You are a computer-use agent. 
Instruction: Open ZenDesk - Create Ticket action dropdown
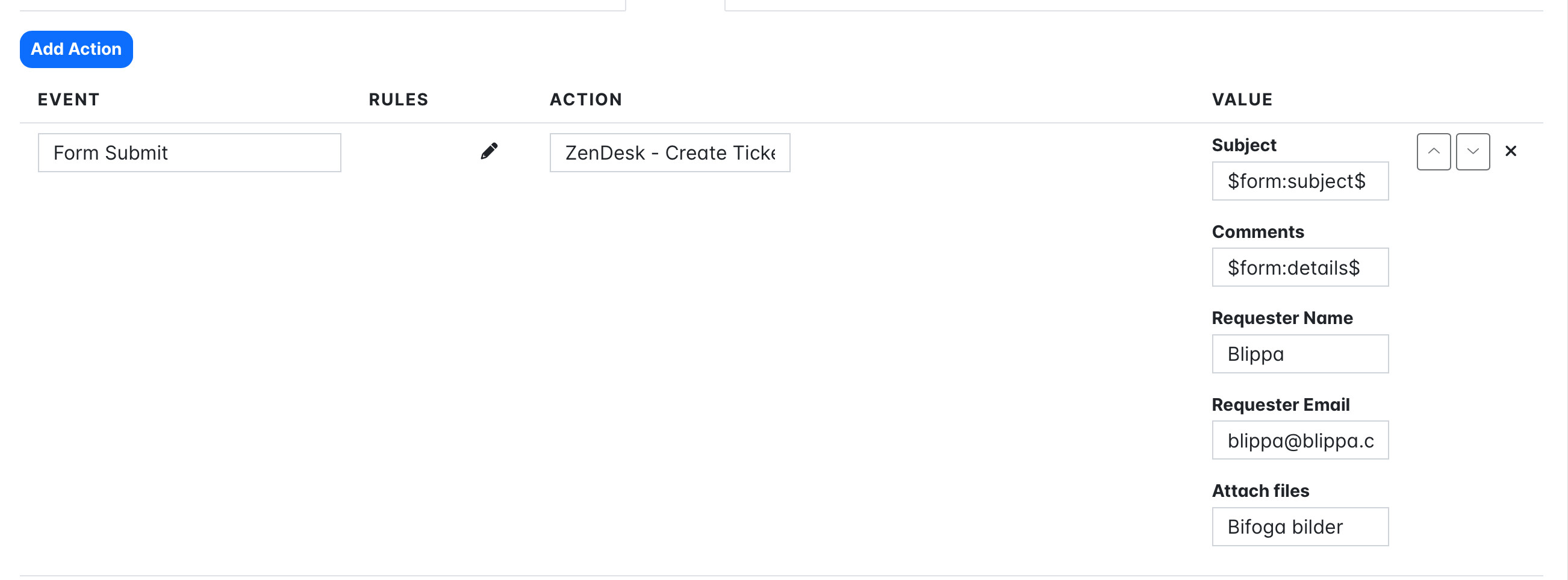[x=669, y=153]
